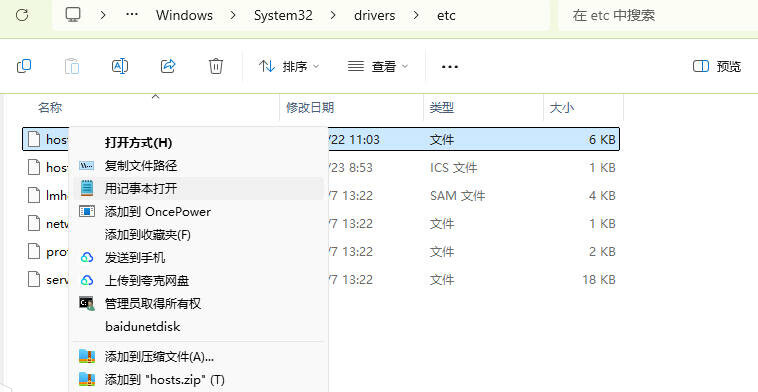The width and height of the screenshot is (758, 392).
Task: Sort by 名称 column header
Action: pos(50,107)
